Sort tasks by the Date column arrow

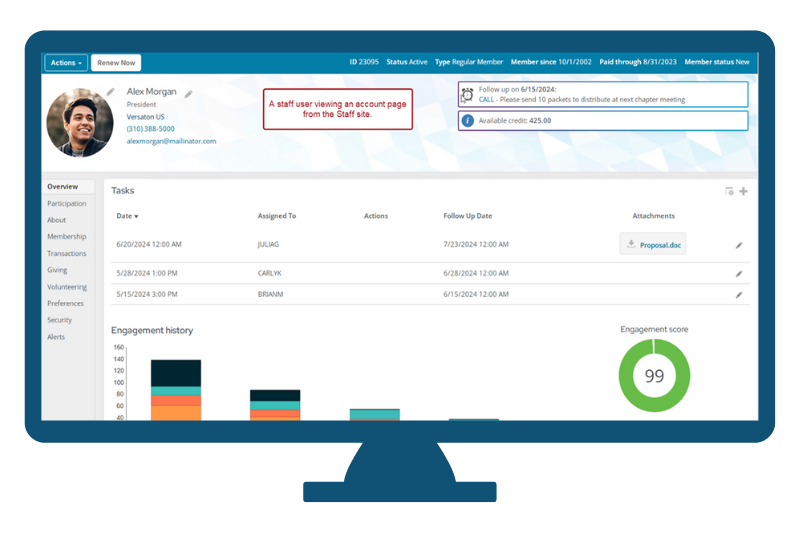click(x=136, y=216)
